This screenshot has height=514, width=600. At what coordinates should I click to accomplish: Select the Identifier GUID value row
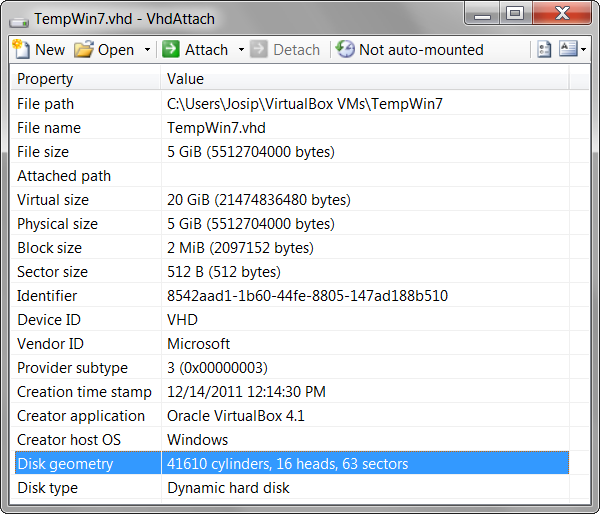[x=307, y=296]
